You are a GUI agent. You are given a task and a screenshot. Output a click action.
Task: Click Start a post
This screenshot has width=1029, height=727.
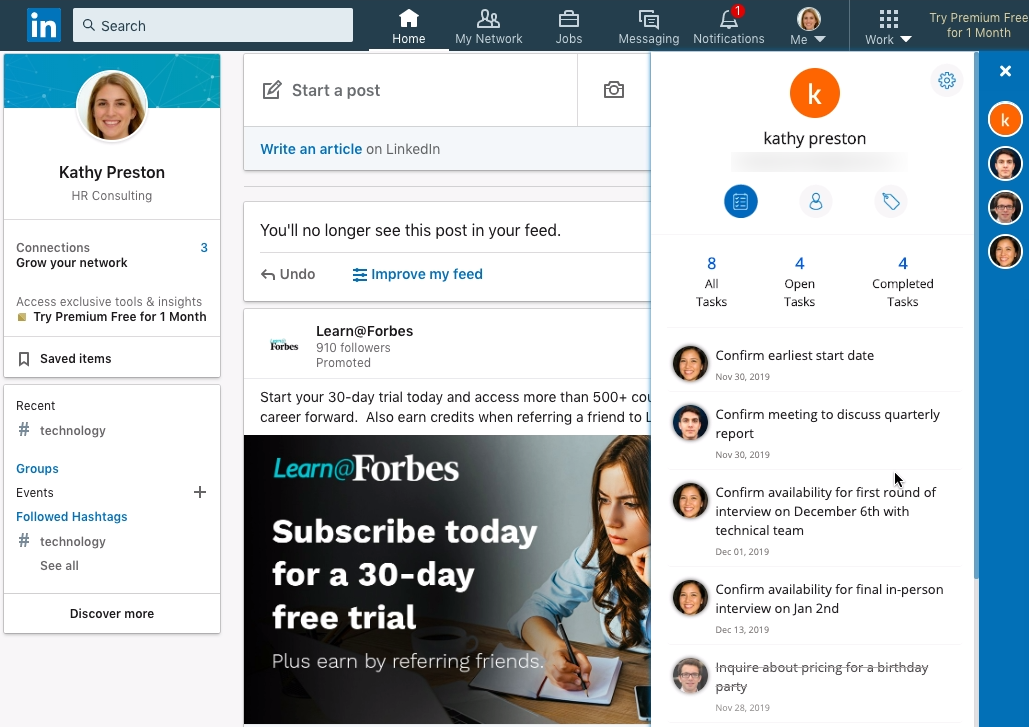click(x=410, y=90)
